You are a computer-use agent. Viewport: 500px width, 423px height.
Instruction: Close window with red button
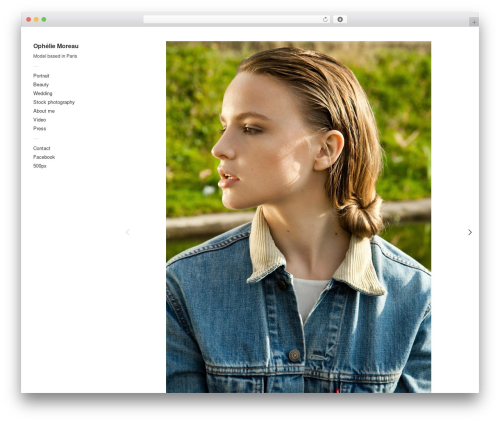(x=29, y=19)
